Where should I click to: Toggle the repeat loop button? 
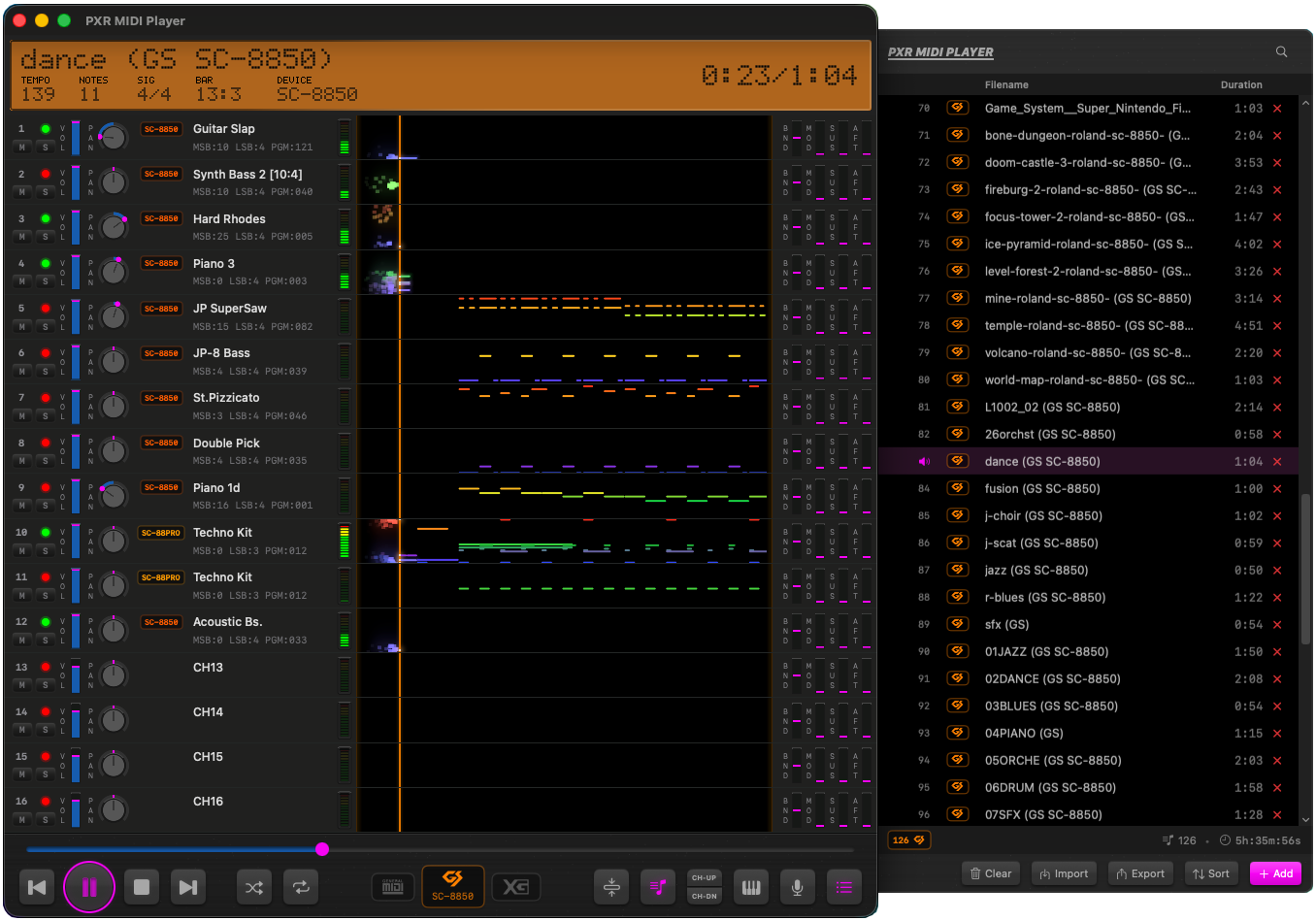point(301,887)
